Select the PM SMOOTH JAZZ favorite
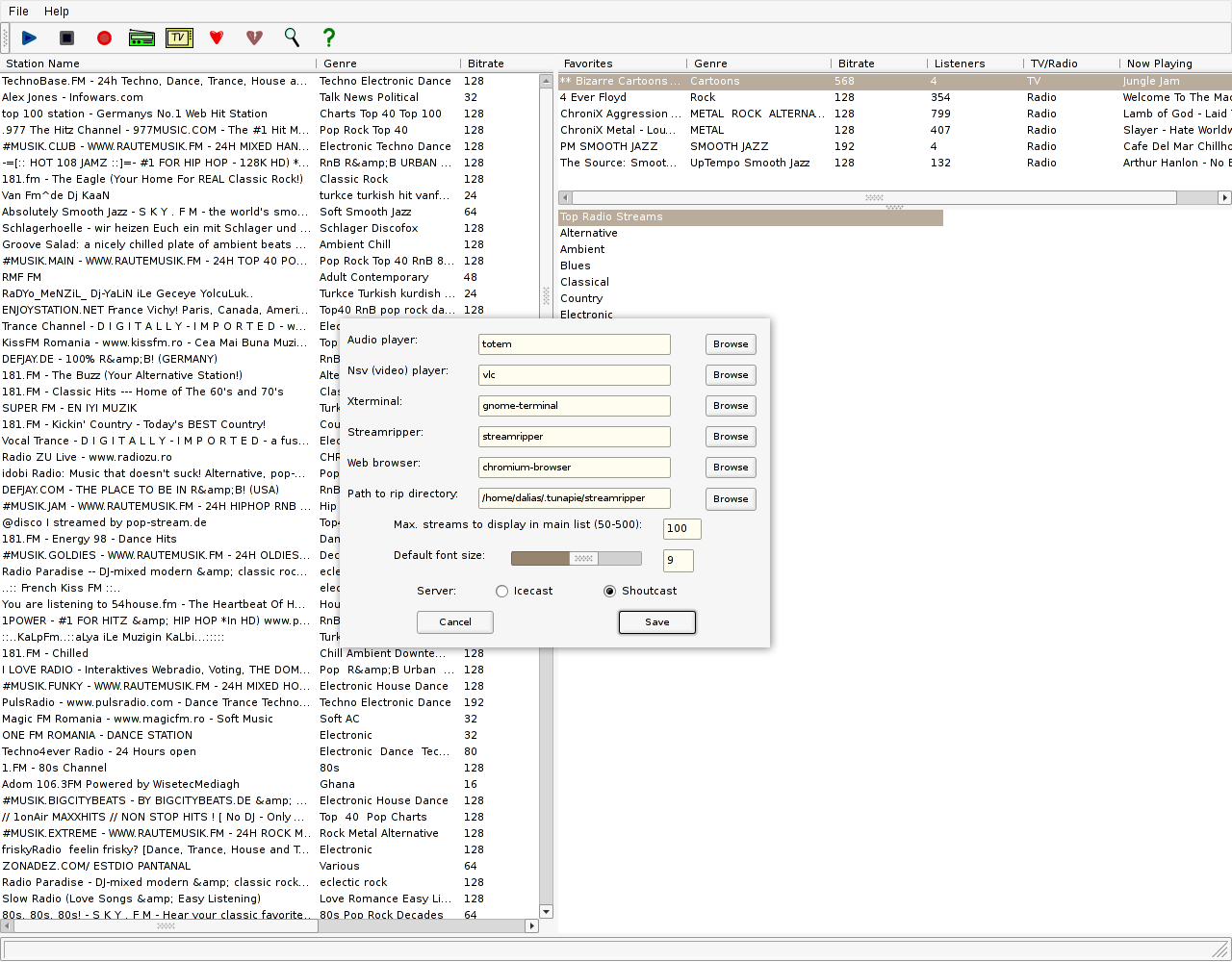1232x962 pixels. point(895,147)
